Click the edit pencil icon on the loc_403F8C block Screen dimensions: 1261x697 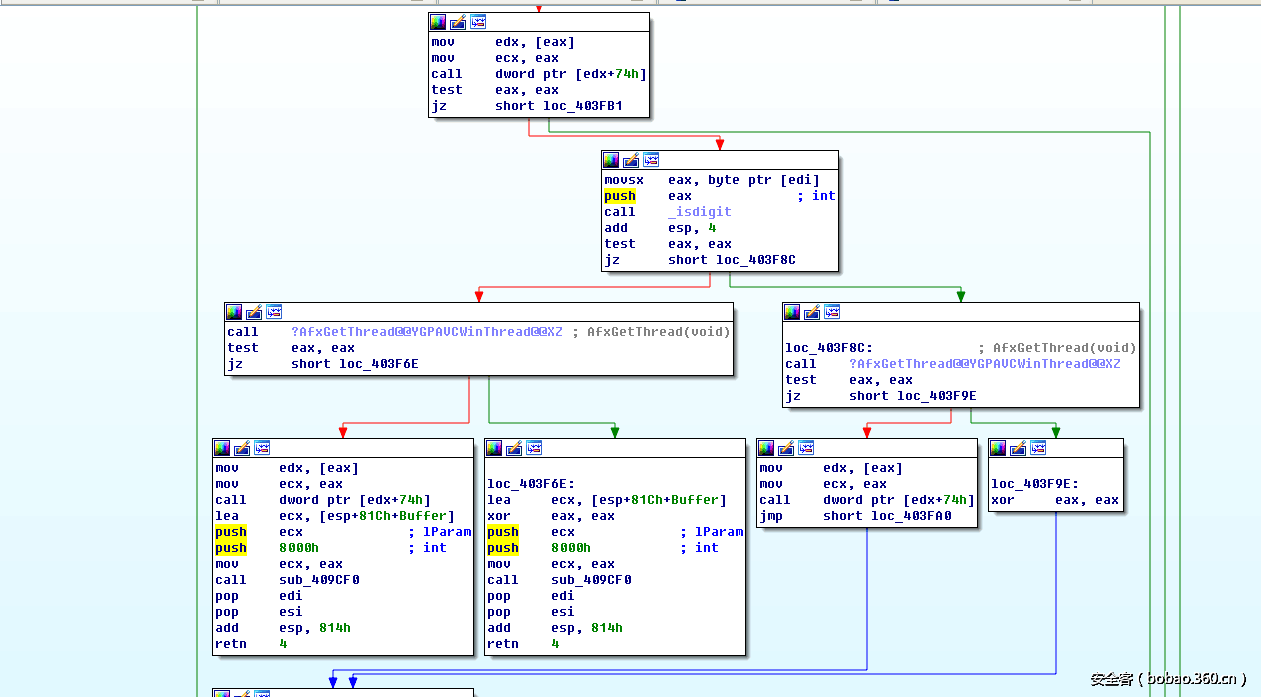(x=812, y=312)
